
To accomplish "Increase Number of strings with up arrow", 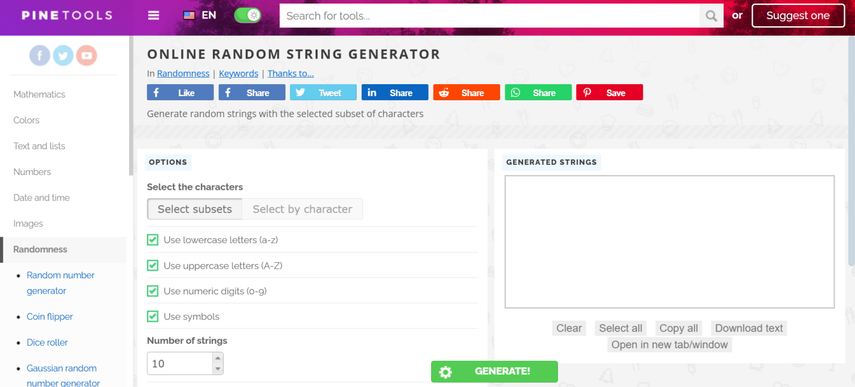I will pos(218,359).
